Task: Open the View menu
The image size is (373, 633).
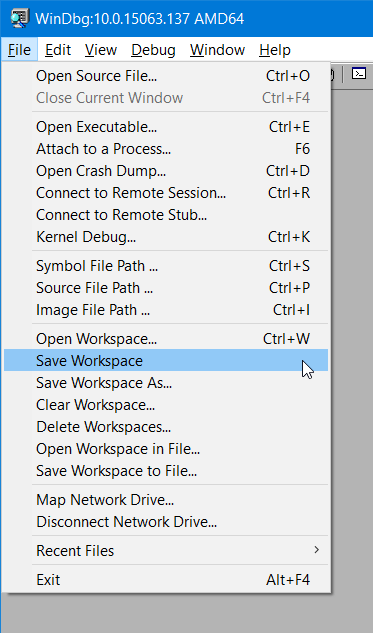Action: click(x=101, y=50)
